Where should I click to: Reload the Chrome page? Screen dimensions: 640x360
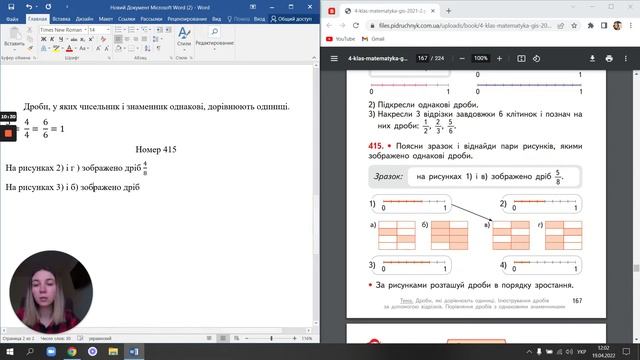point(356,25)
